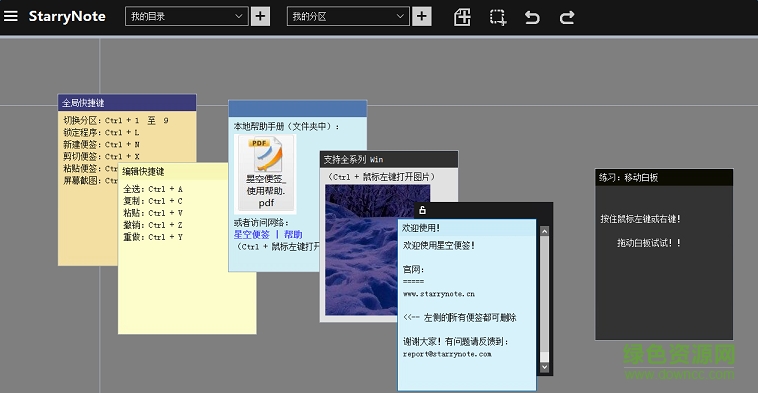Click line 重做: Ctrl + Y

pyautogui.click(x=153, y=237)
